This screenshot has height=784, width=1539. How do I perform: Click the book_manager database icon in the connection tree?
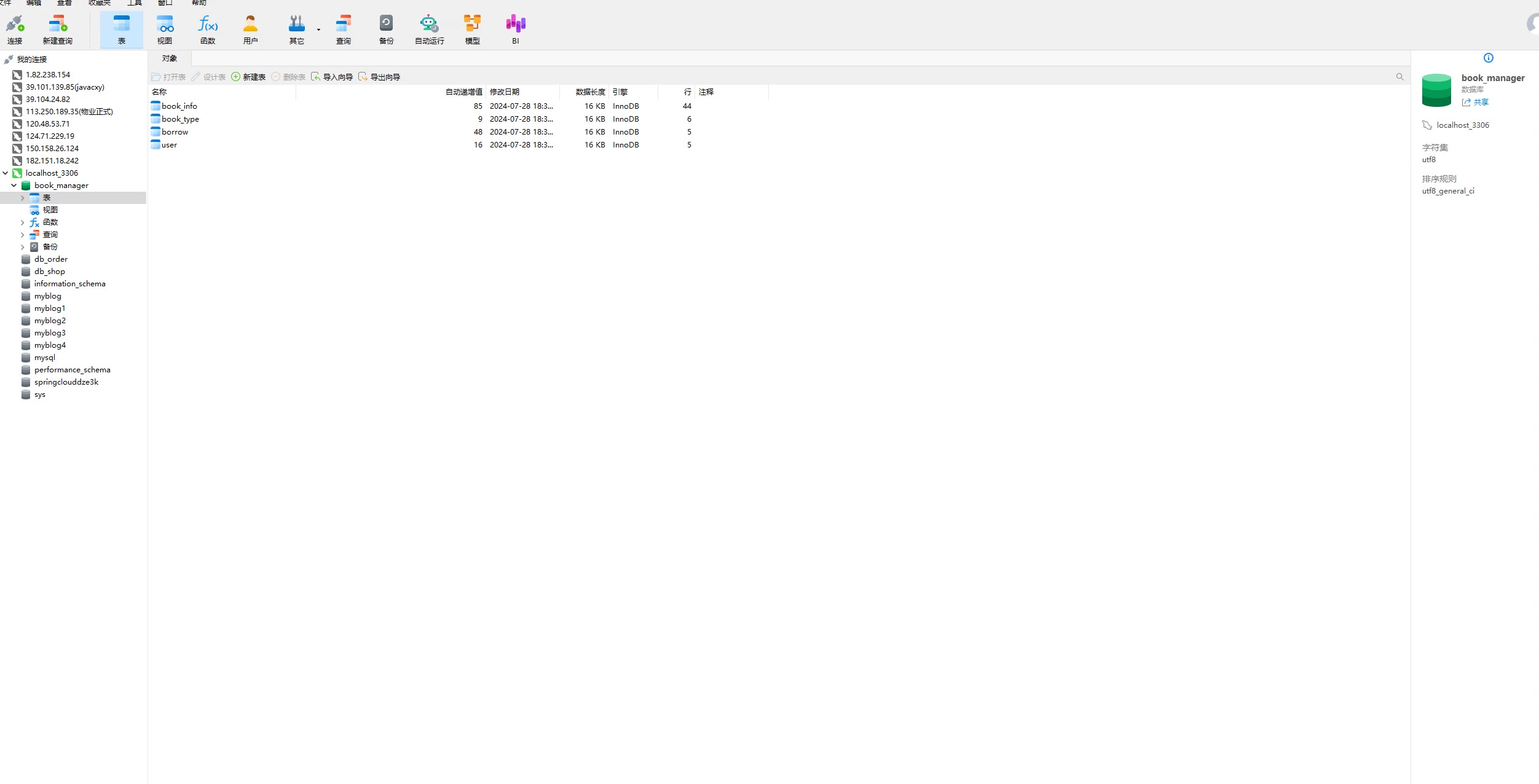pos(26,186)
